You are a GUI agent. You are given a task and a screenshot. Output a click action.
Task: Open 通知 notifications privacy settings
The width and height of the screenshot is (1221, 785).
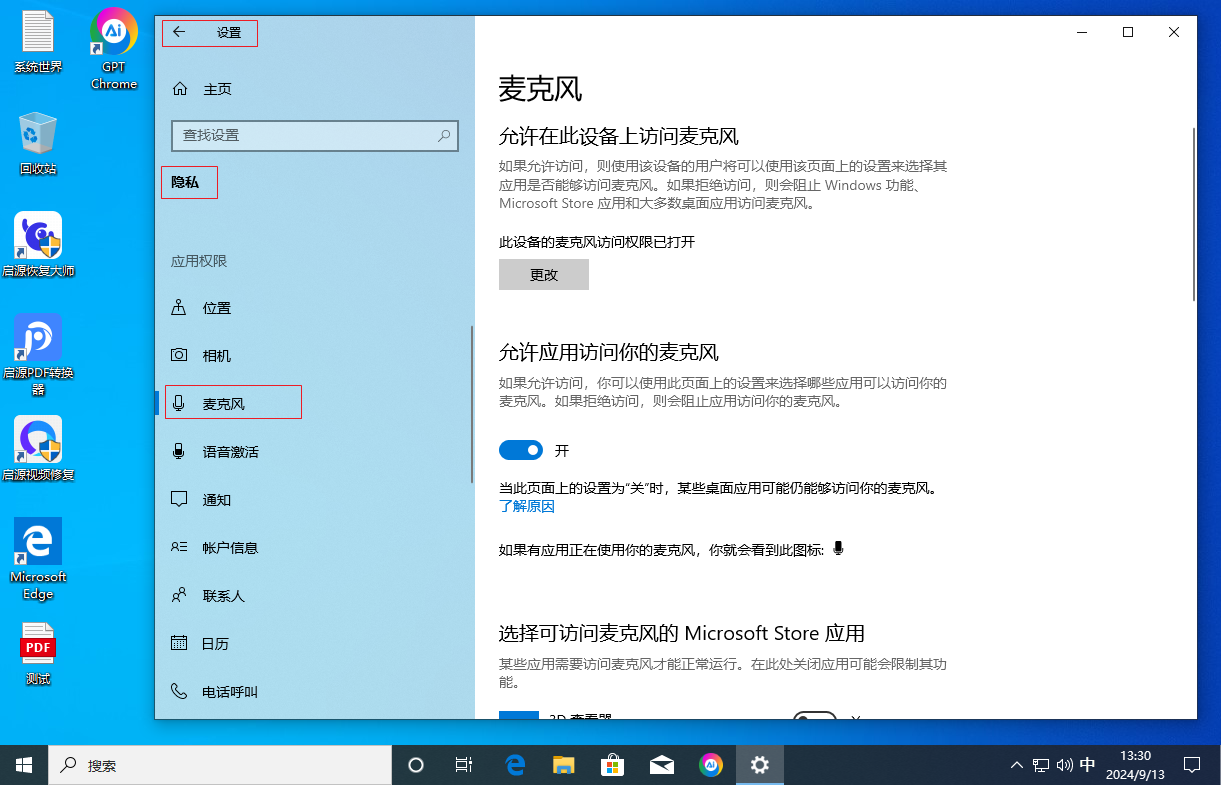(216, 500)
